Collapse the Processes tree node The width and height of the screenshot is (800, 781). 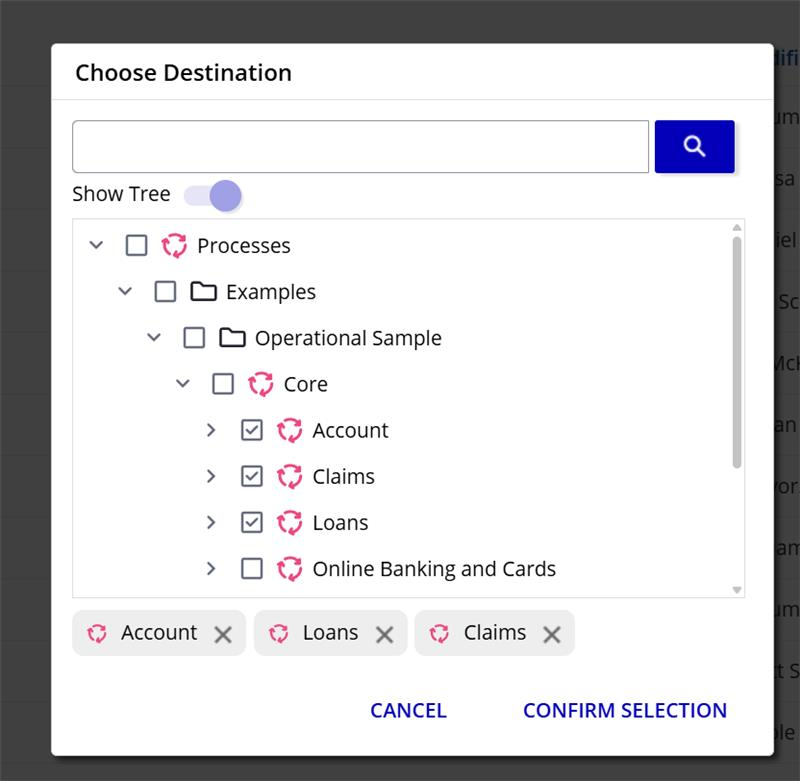tap(96, 246)
